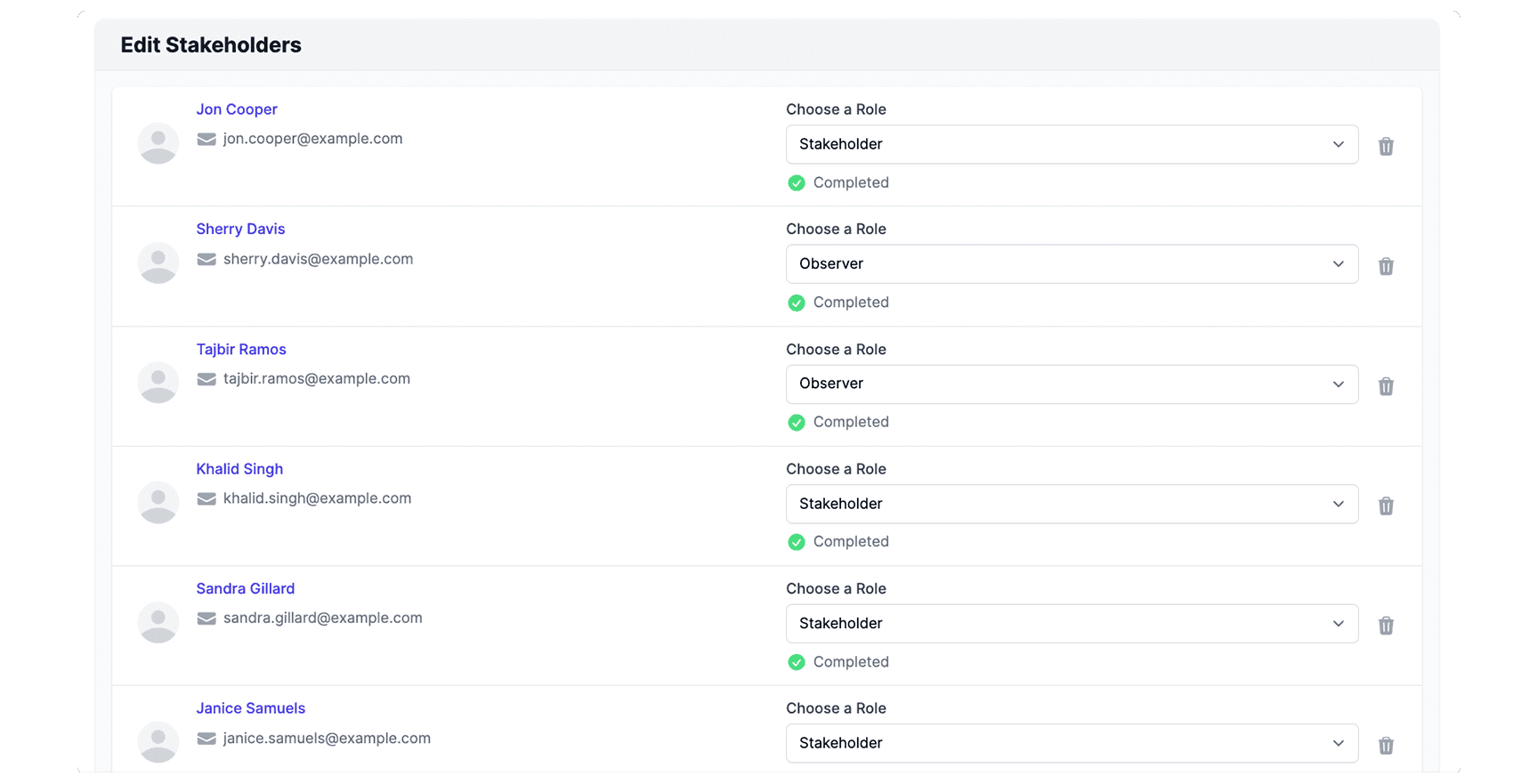Click Sandra Gillard's avatar thumbnail

(x=158, y=622)
